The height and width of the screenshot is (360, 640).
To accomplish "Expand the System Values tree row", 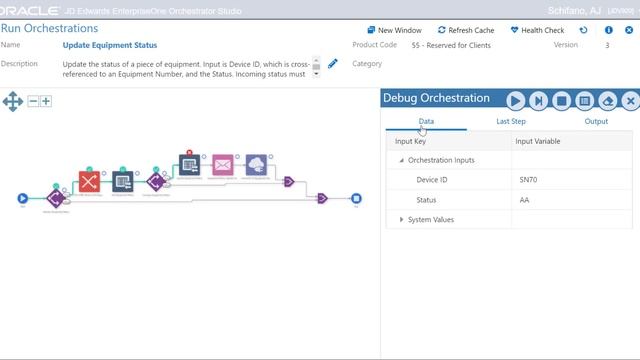I will point(401,220).
